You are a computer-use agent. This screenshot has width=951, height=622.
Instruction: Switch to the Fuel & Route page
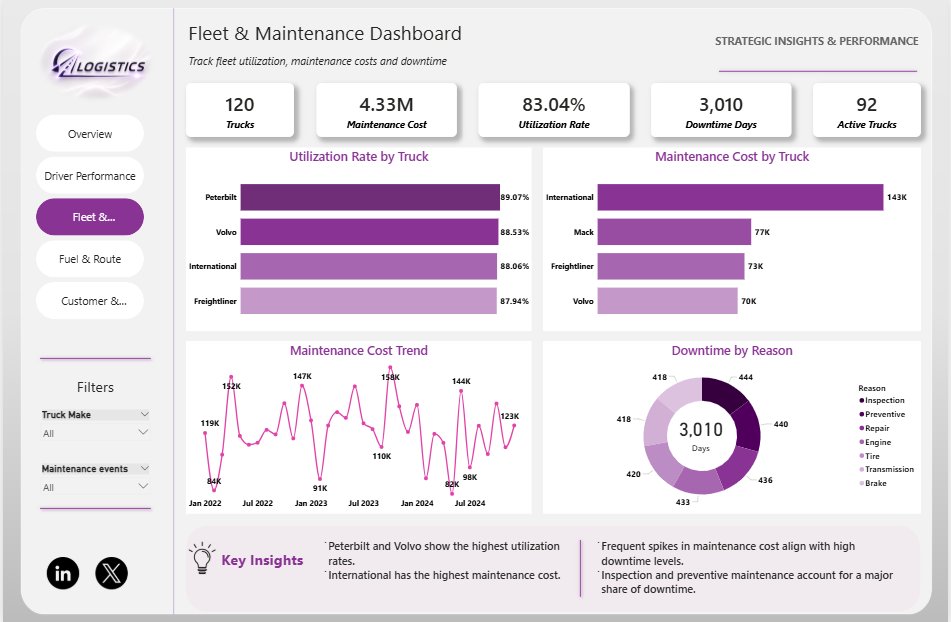pos(90,259)
